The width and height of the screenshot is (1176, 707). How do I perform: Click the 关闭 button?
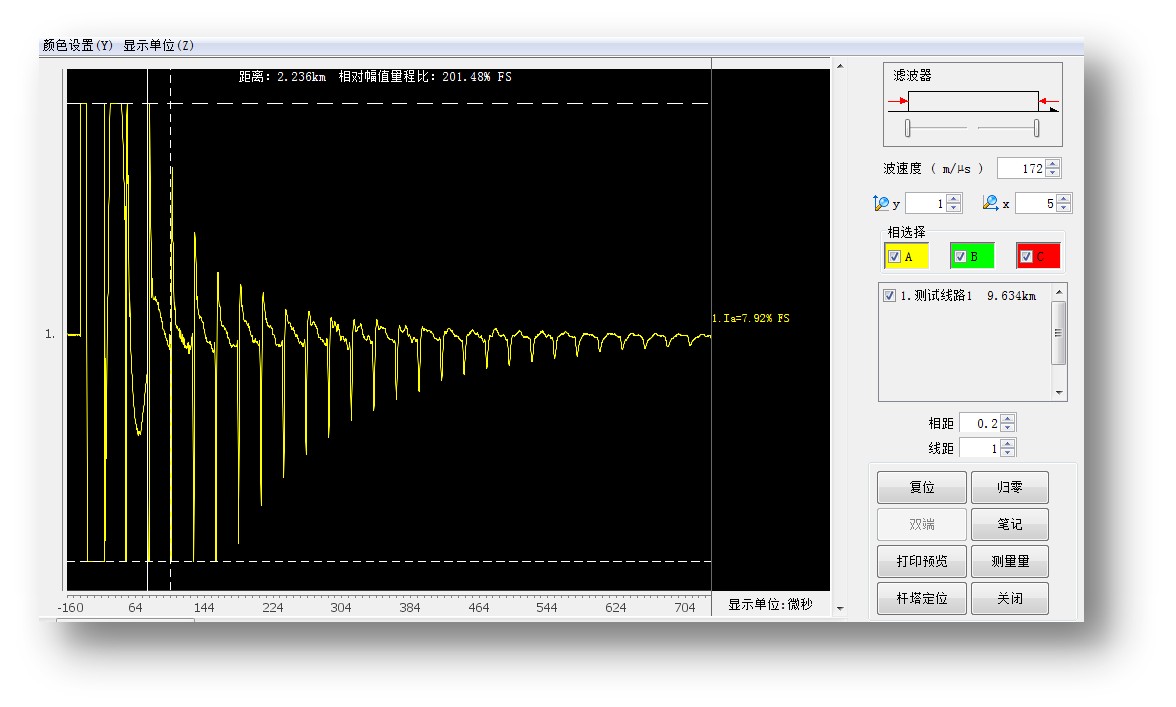tap(1010, 598)
